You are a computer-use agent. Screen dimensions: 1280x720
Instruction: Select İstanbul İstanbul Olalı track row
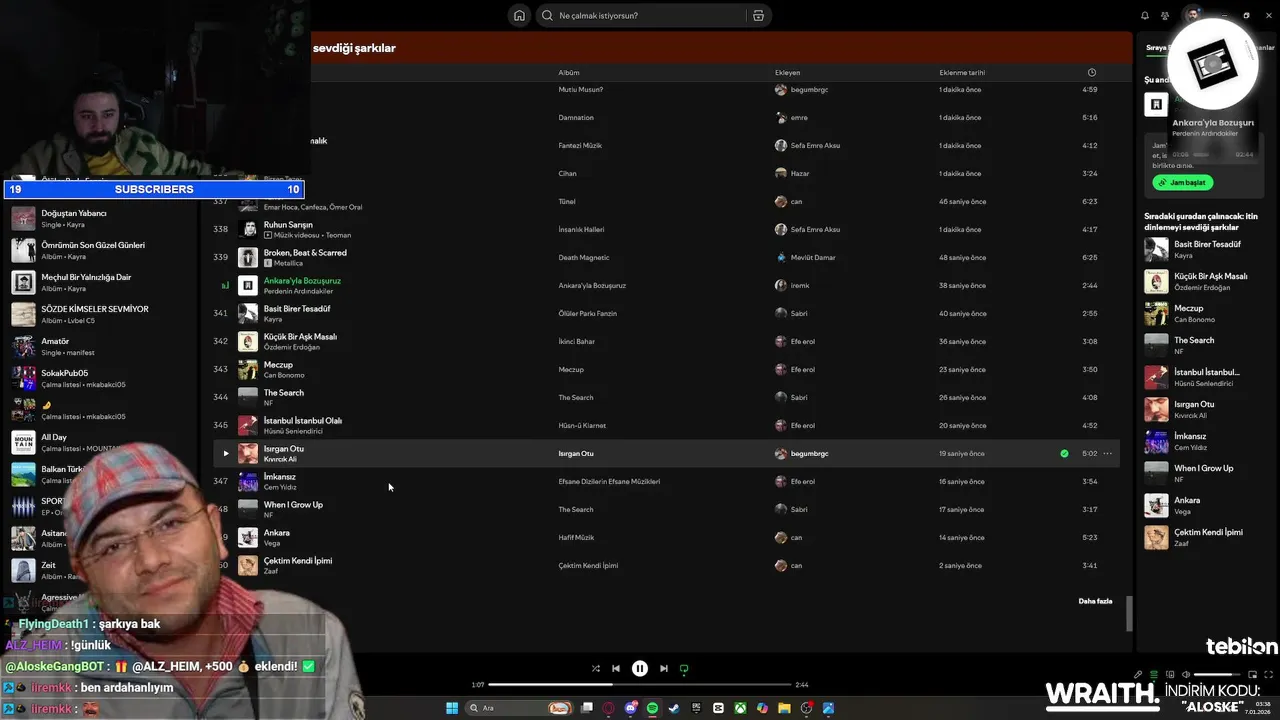[665, 425]
